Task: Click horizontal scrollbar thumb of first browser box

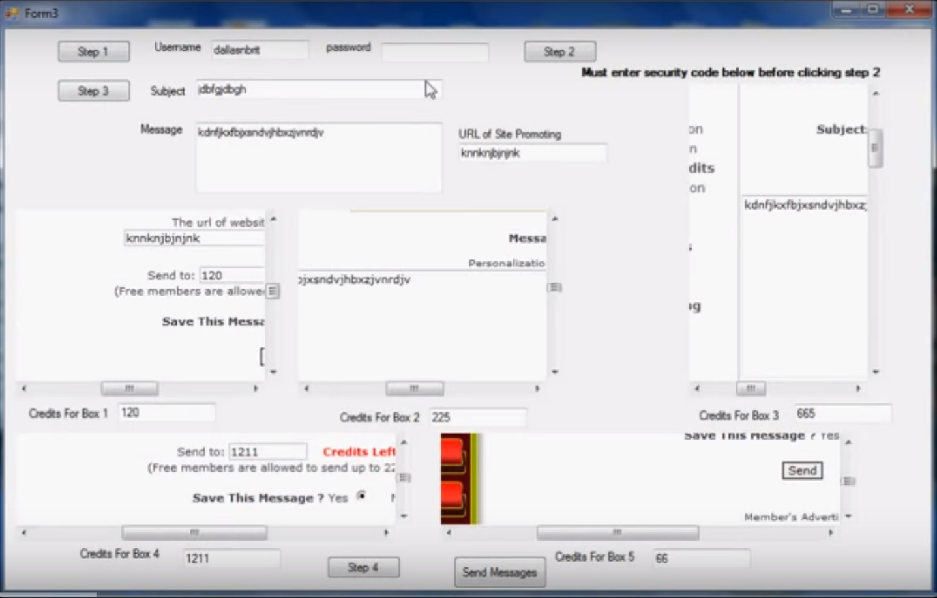Action: tap(129, 388)
